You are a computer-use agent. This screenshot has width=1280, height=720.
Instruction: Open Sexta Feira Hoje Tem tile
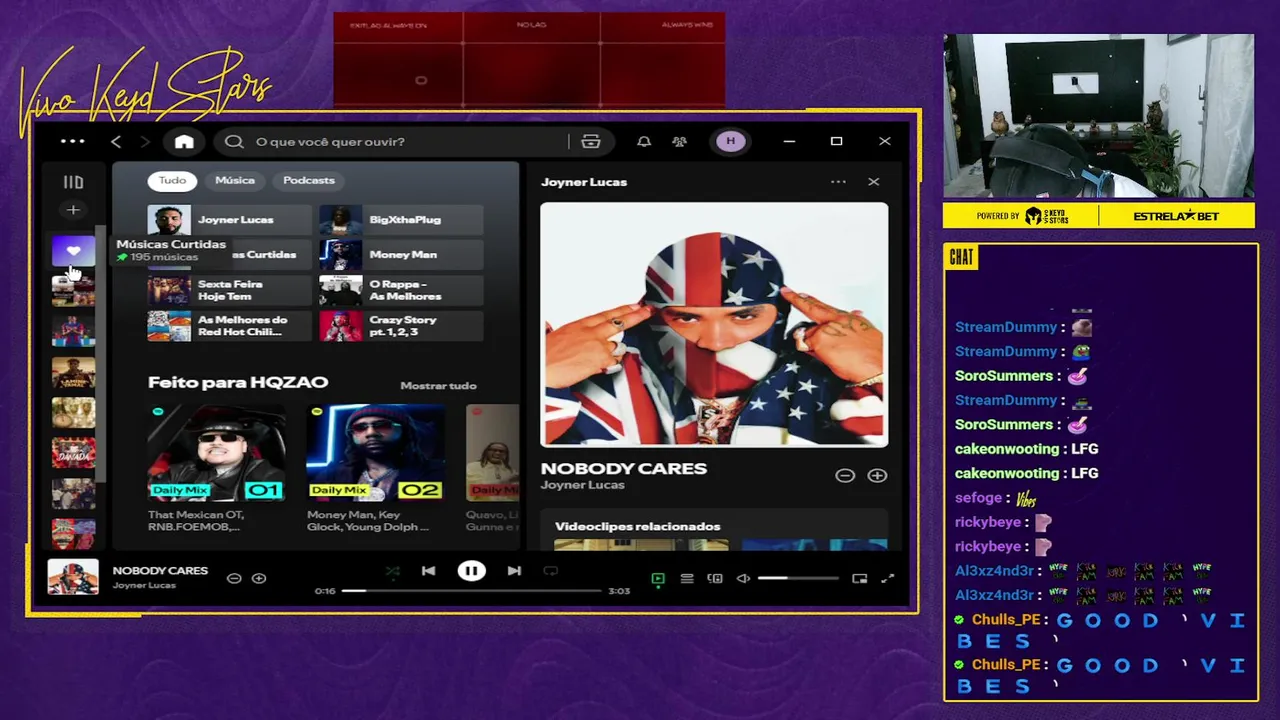229,290
